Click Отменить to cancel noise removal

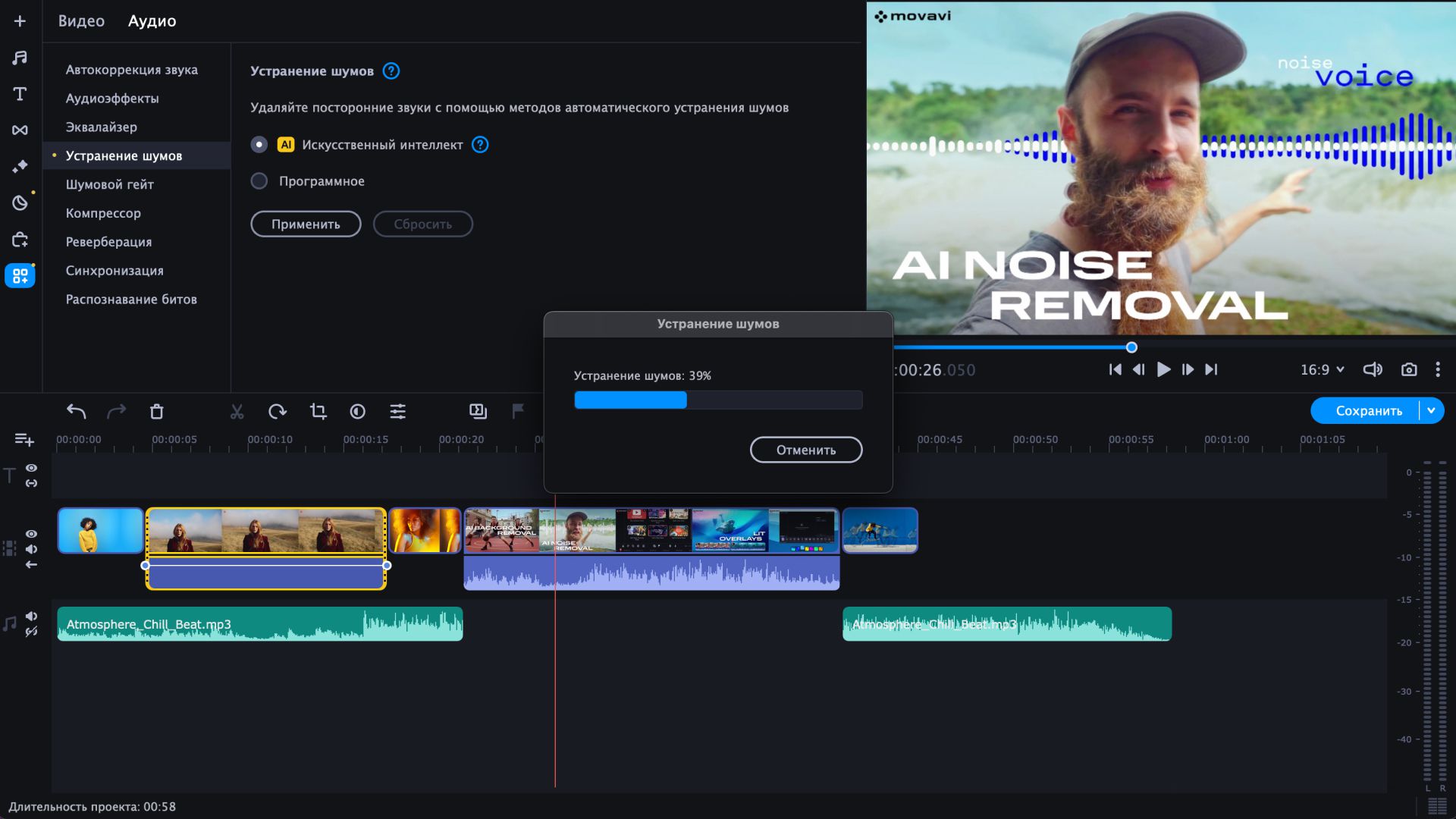(x=806, y=449)
